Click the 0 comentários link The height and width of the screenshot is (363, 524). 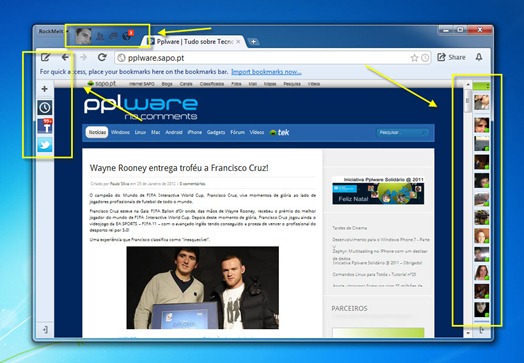[192, 184]
